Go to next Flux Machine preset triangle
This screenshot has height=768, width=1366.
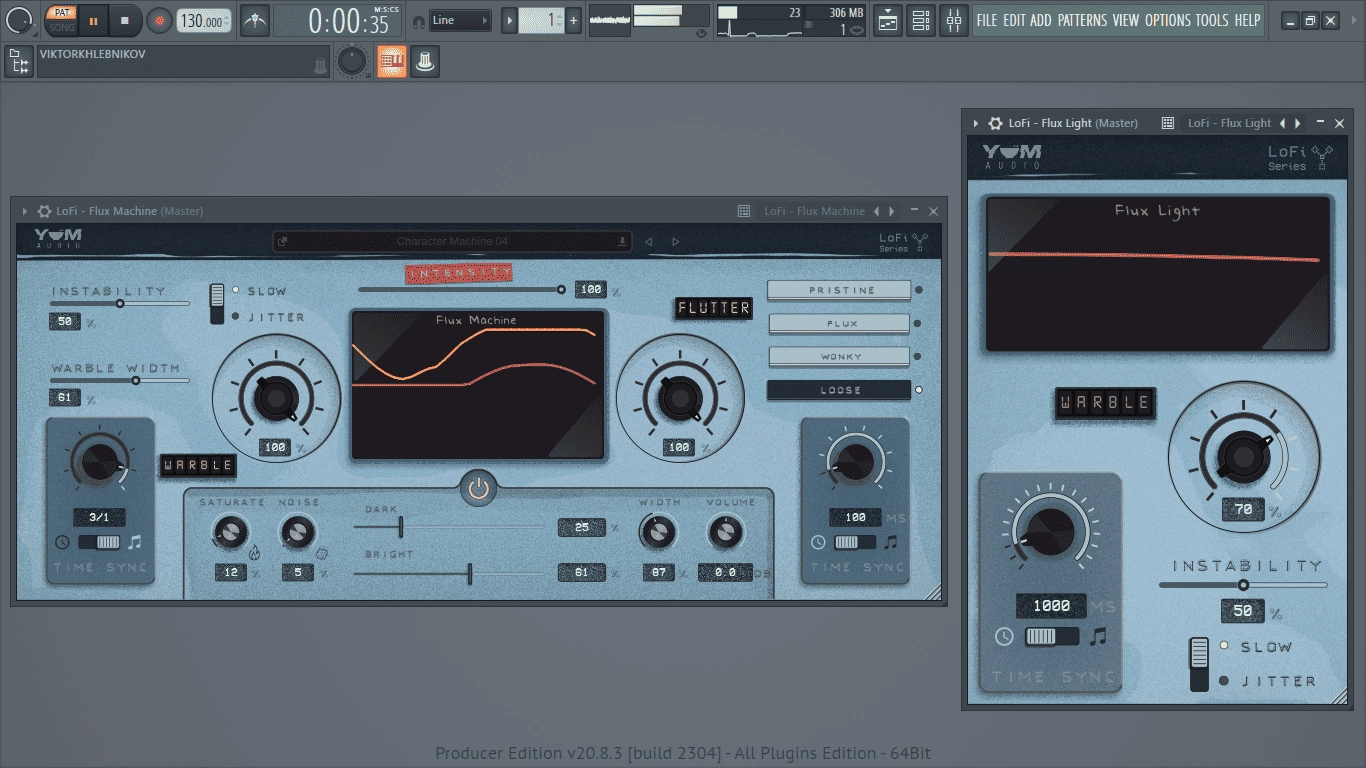tap(675, 241)
